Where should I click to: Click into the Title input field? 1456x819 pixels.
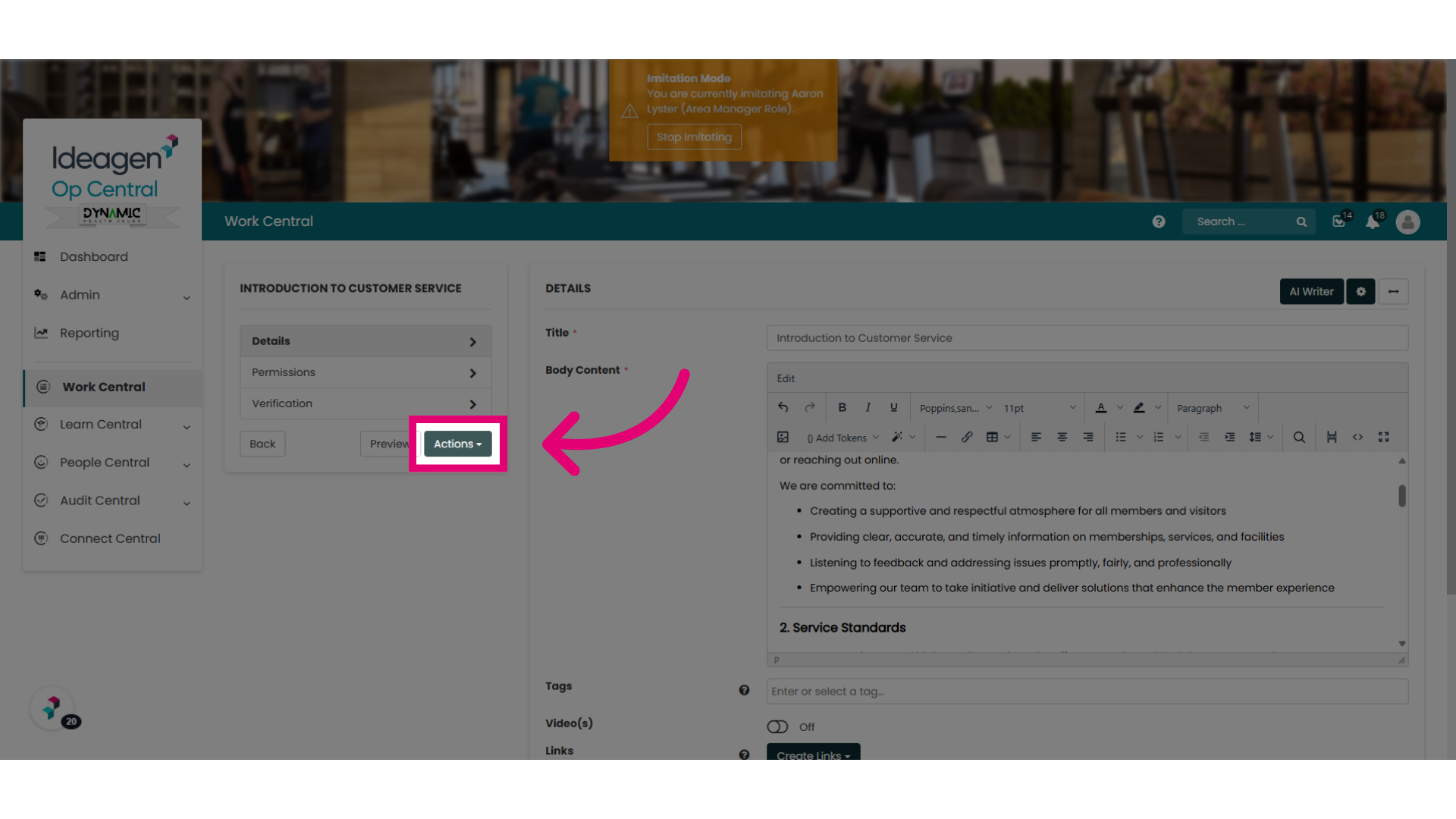(x=1087, y=338)
